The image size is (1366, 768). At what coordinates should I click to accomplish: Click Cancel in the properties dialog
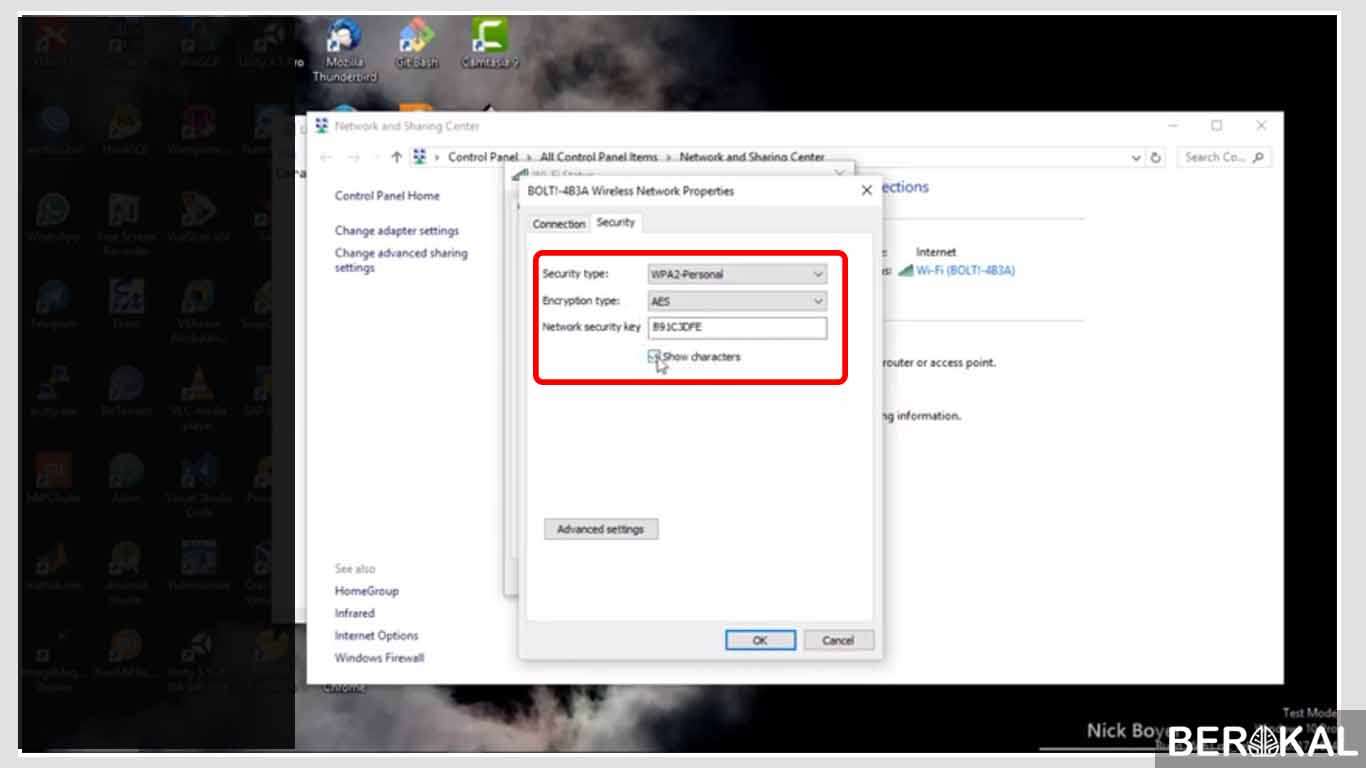pyautogui.click(x=838, y=640)
